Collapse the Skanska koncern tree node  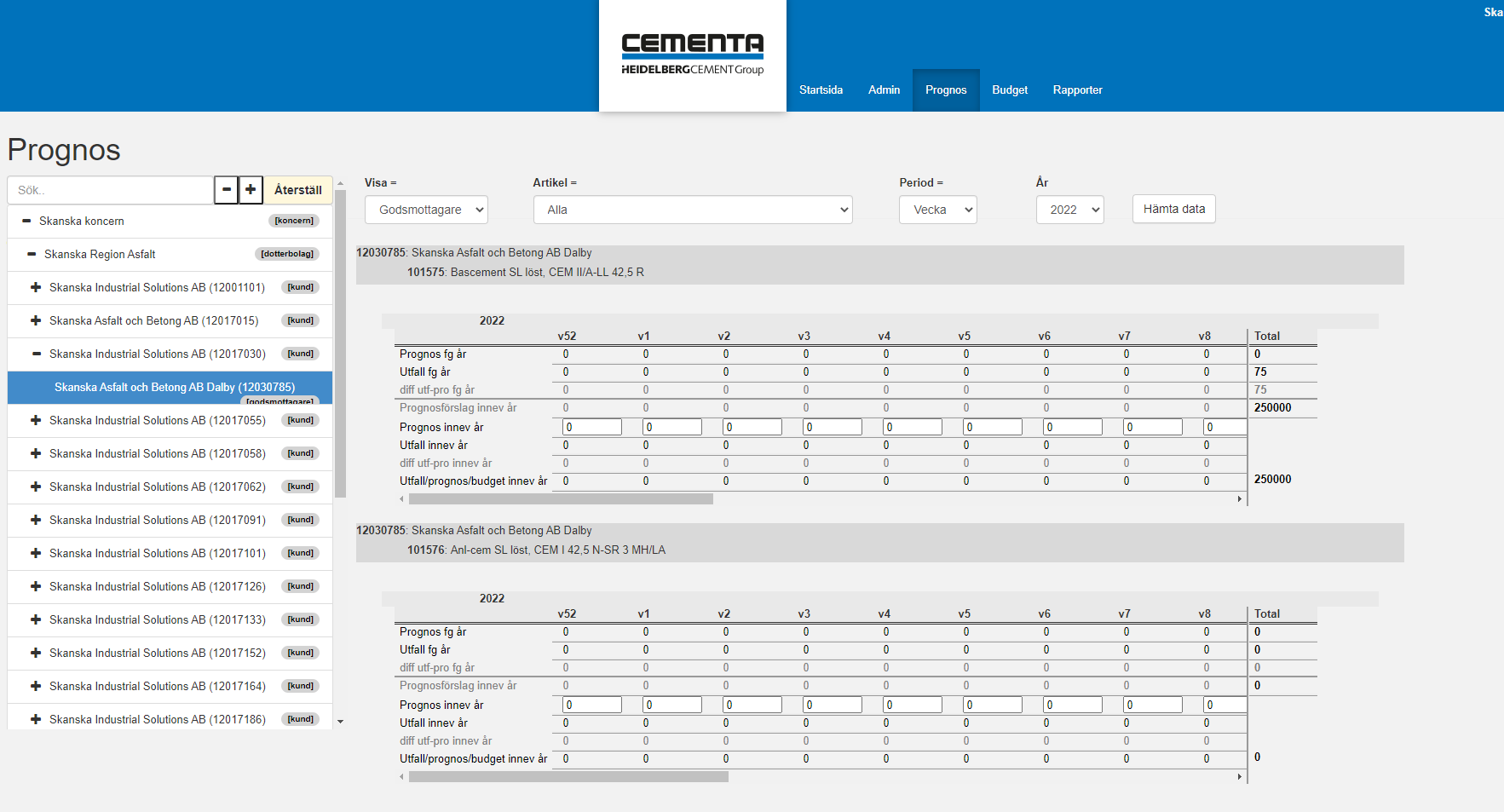pyautogui.click(x=26, y=221)
